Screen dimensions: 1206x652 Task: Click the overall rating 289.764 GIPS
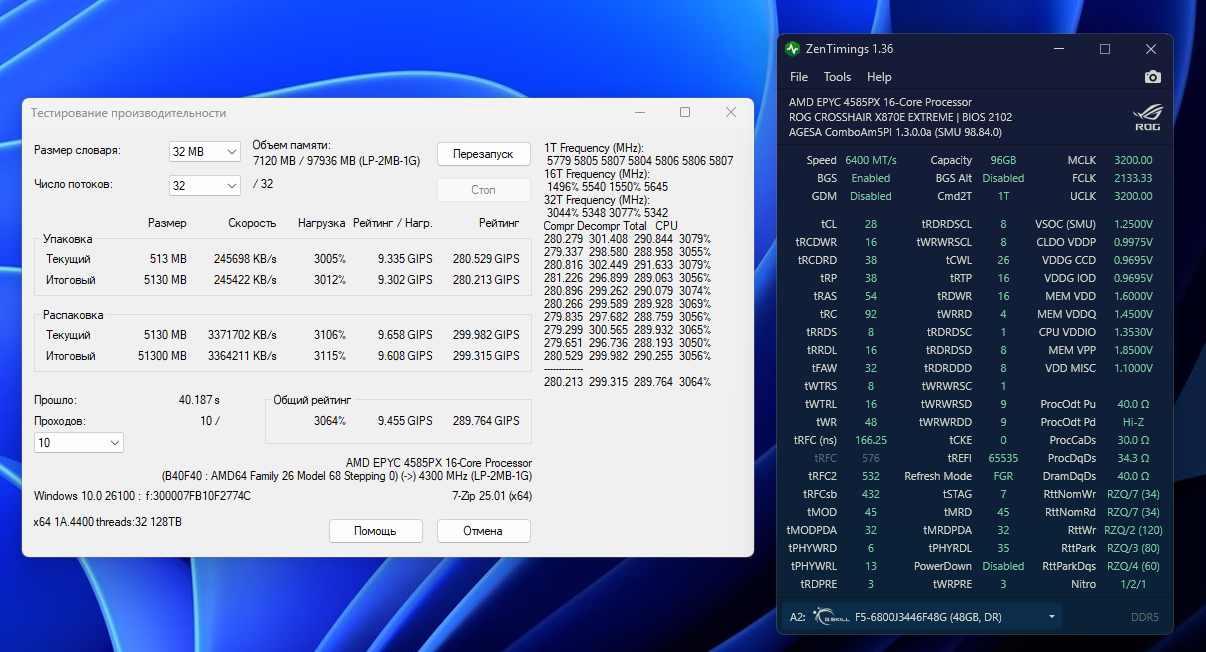coord(486,421)
